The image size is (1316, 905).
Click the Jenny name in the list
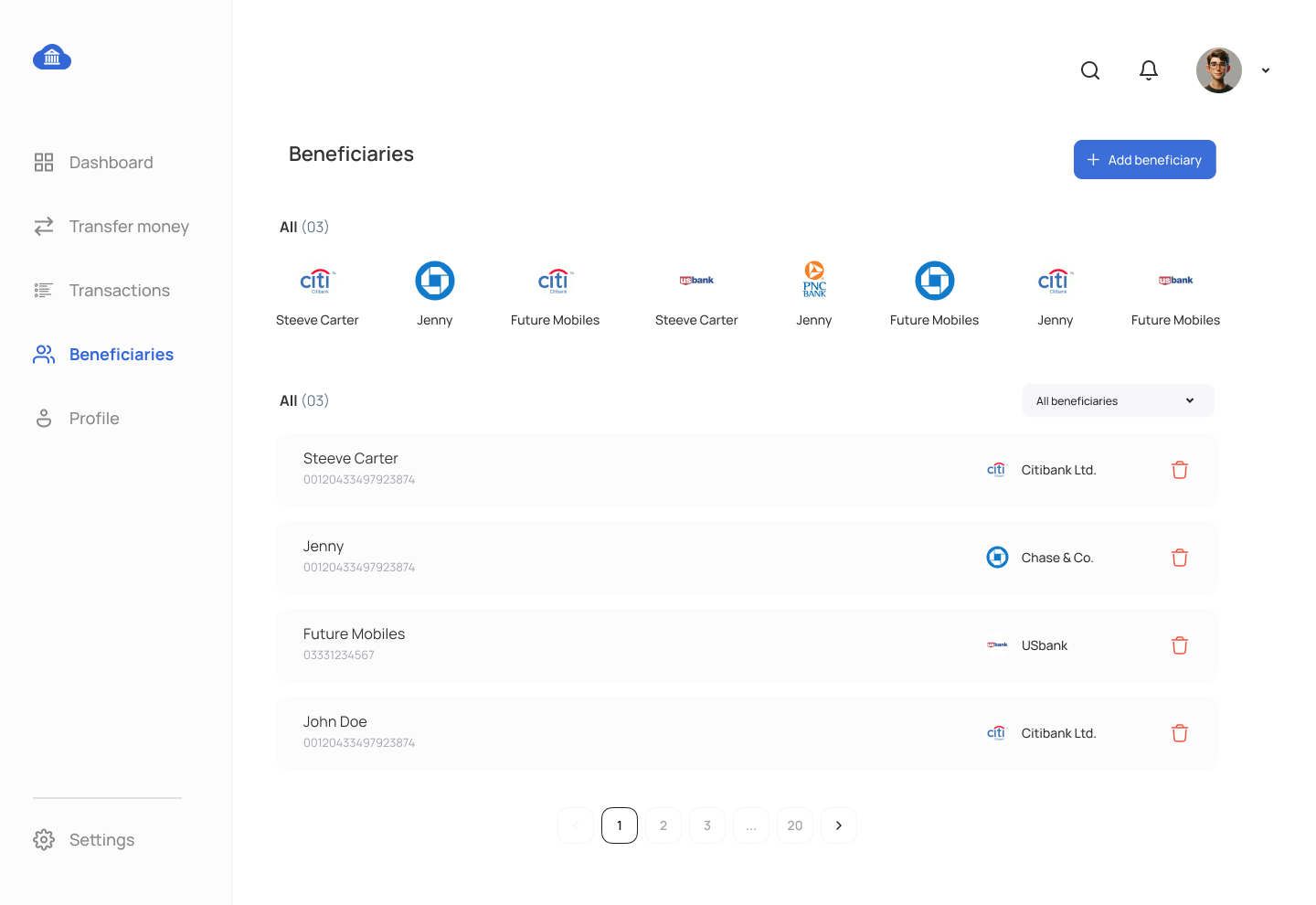point(324,547)
